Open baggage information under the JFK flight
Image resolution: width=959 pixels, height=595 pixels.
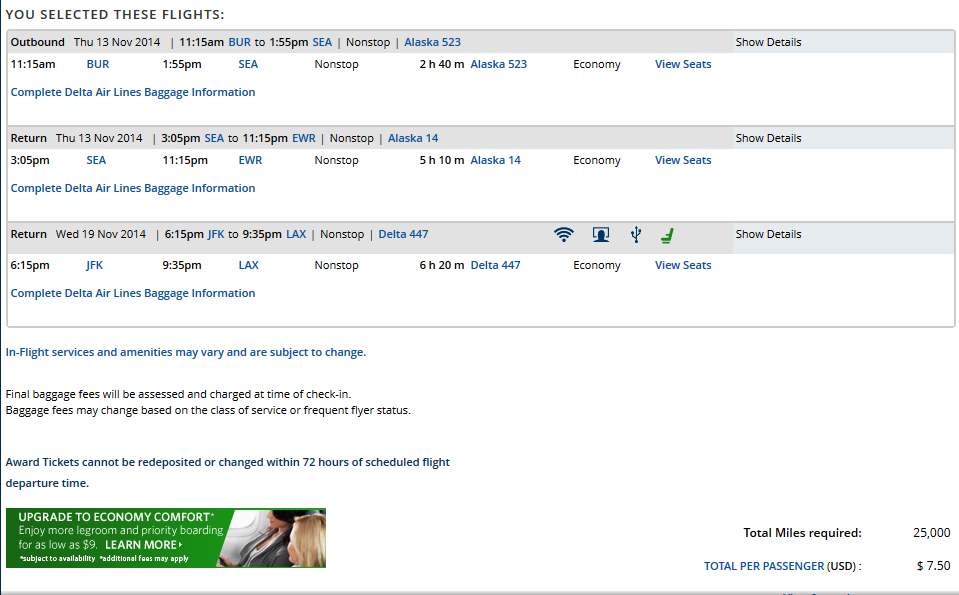tap(133, 294)
